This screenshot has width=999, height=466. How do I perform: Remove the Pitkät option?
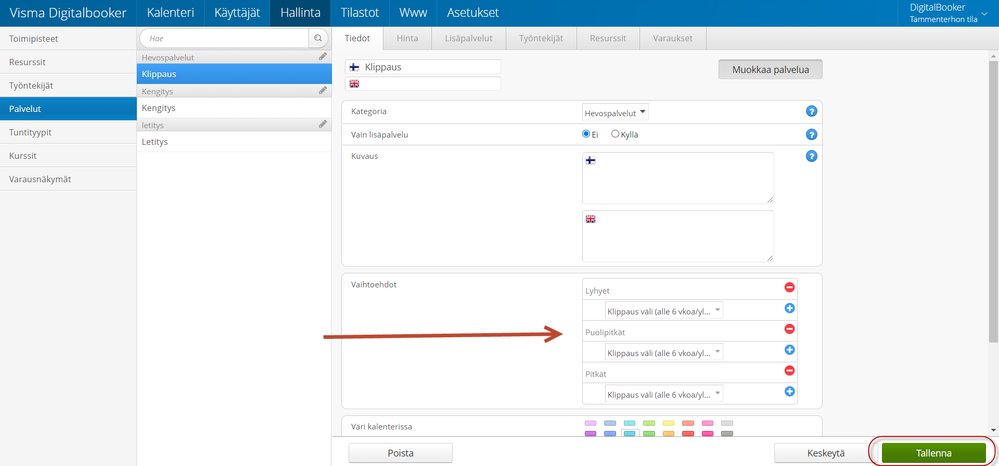pos(789,370)
